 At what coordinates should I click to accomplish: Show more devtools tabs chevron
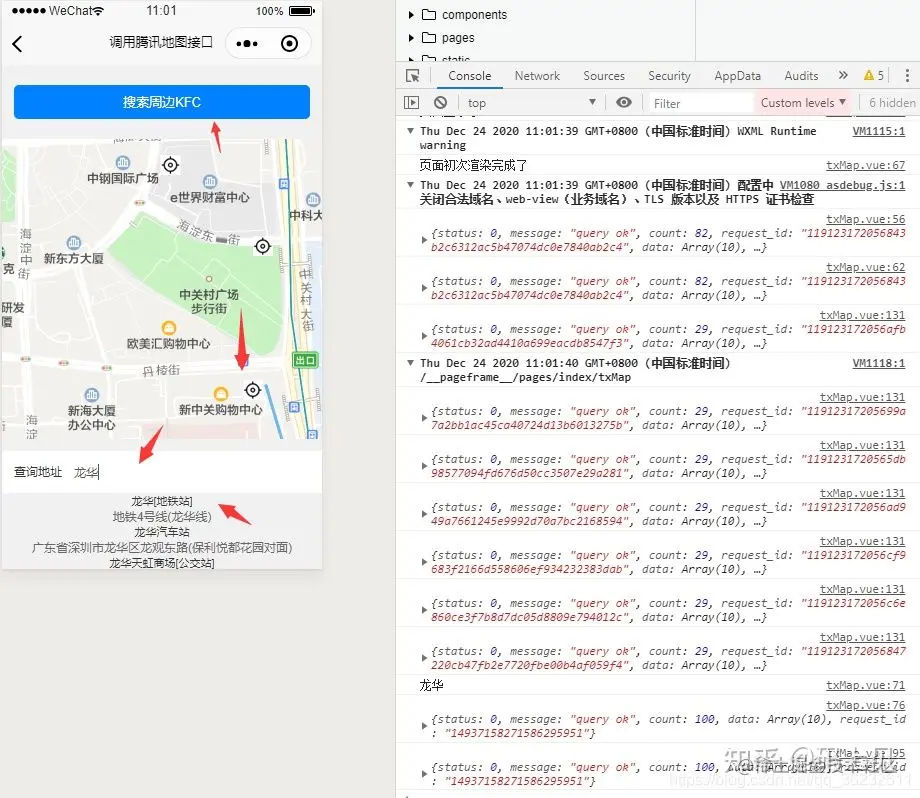pyautogui.click(x=843, y=75)
